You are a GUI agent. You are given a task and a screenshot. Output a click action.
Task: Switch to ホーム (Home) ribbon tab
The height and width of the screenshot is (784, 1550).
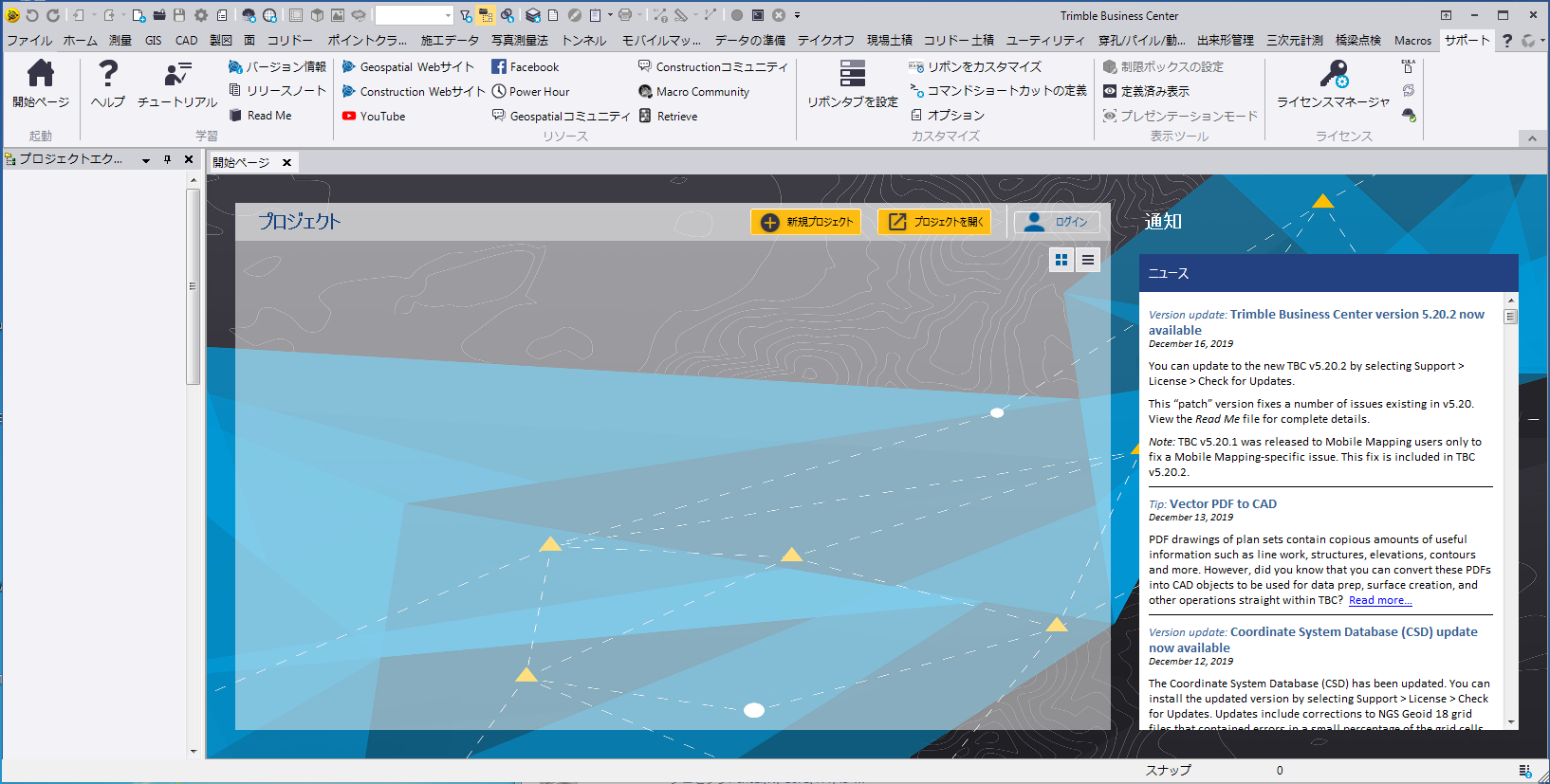click(x=80, y=40)
